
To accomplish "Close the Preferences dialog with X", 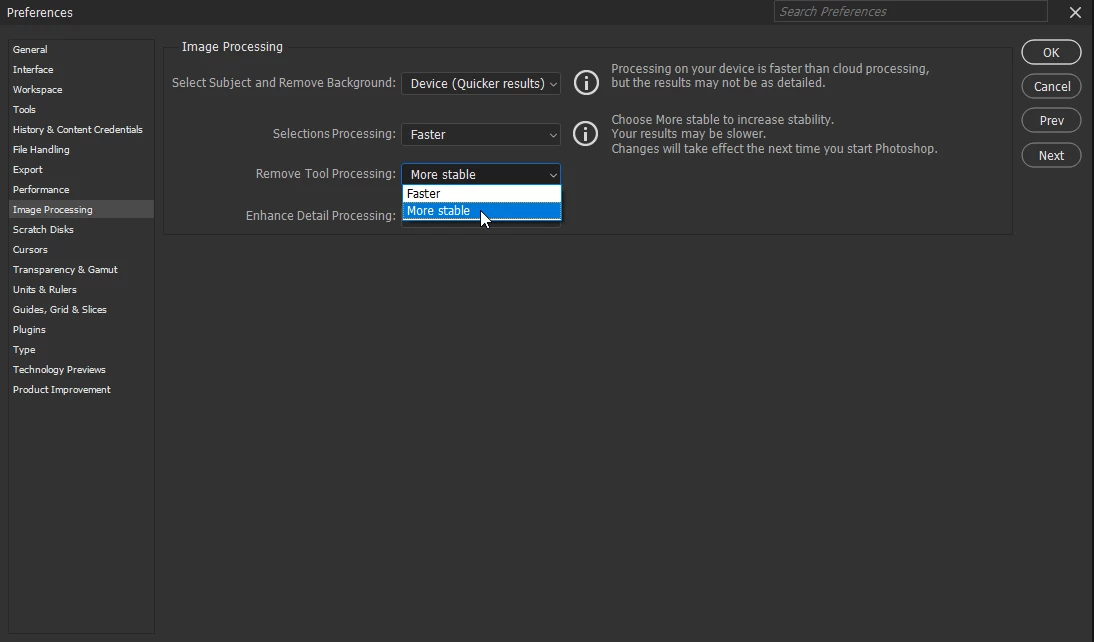I will (x=1075, y=12).
